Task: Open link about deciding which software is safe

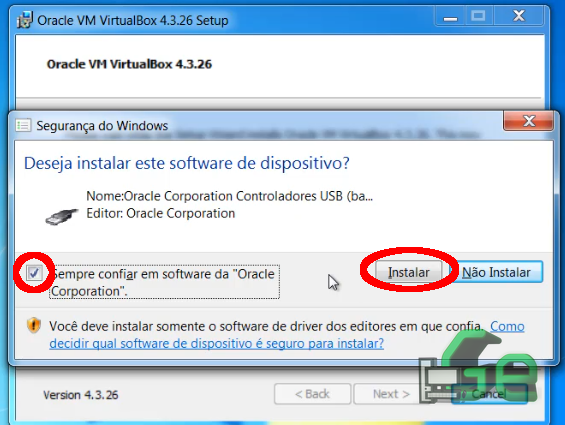Action: [287, 335]
